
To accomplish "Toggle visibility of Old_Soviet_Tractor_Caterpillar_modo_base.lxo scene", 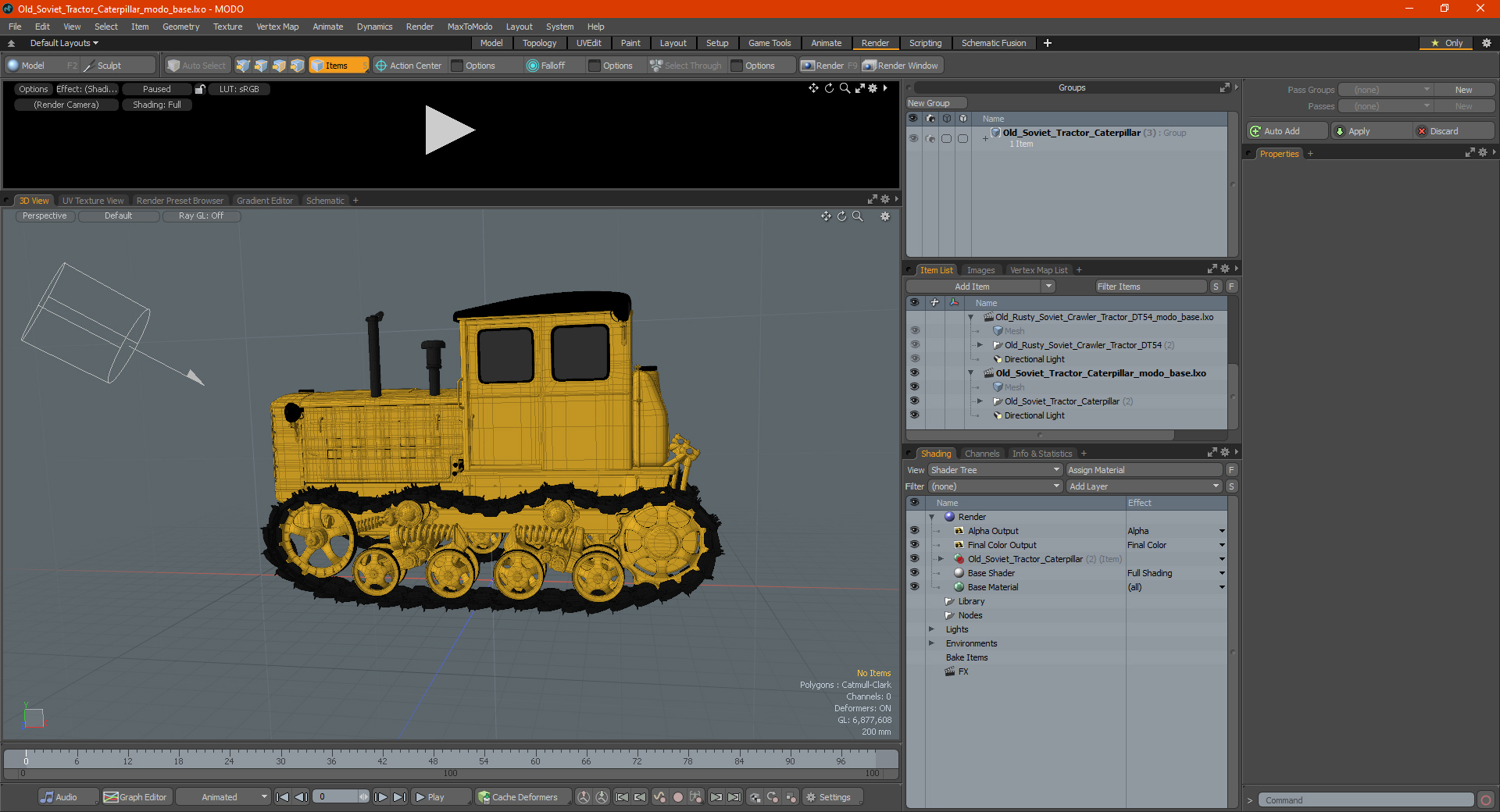I will click(x=914, y=373).
